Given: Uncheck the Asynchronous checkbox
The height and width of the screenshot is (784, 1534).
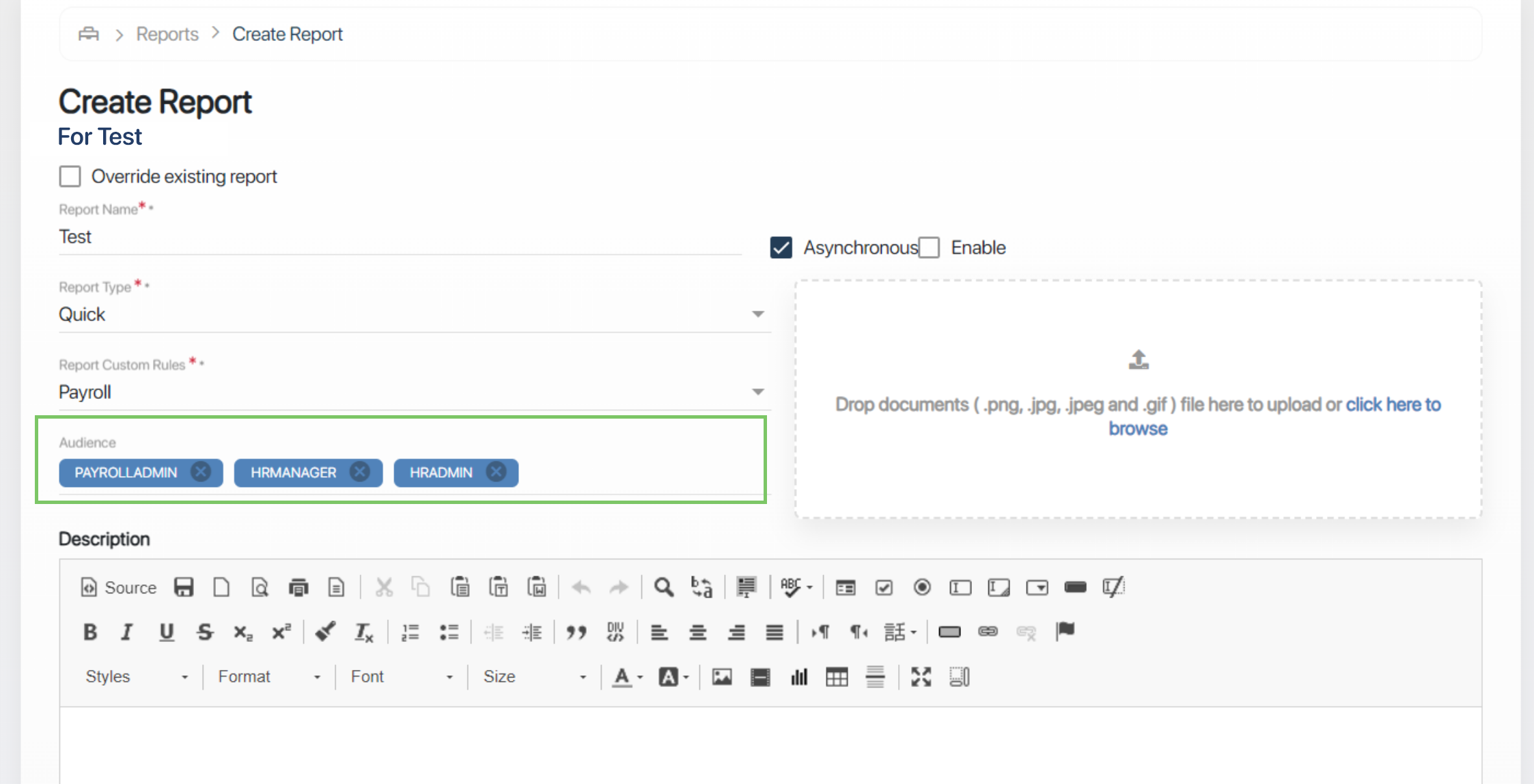Looking at the screenshot, I should tap(781, 247).
